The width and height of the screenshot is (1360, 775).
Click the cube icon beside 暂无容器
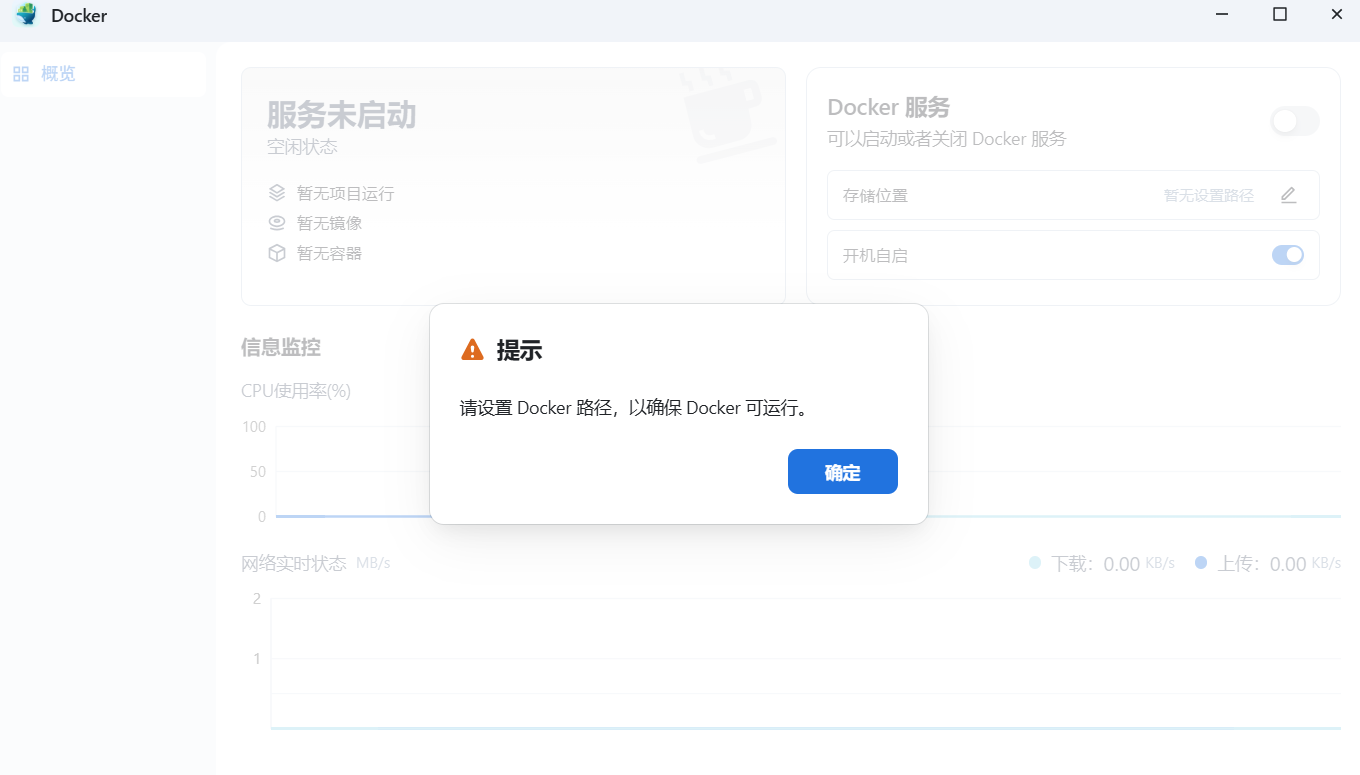click(277, 253)
